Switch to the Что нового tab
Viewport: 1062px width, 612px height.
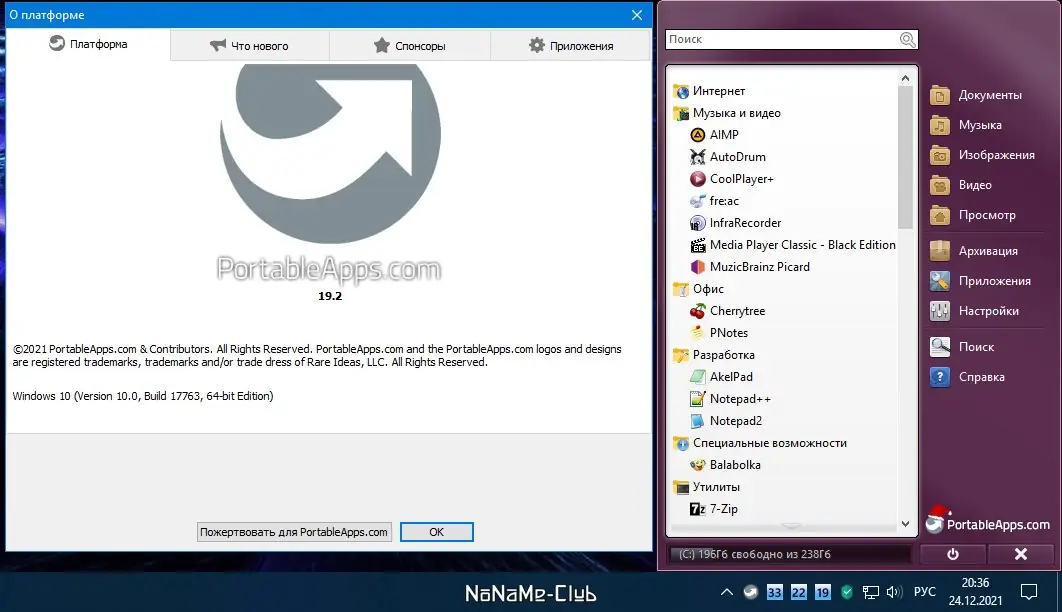click(249, 45)
